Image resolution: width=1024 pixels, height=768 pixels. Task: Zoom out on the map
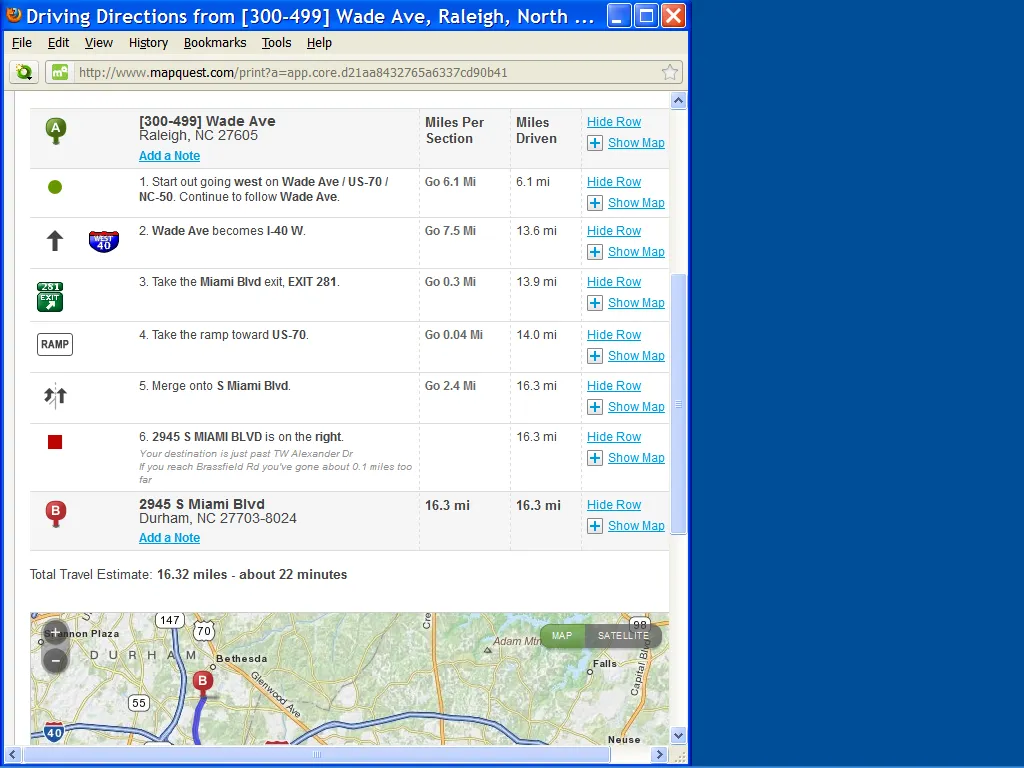coord(55,660)
